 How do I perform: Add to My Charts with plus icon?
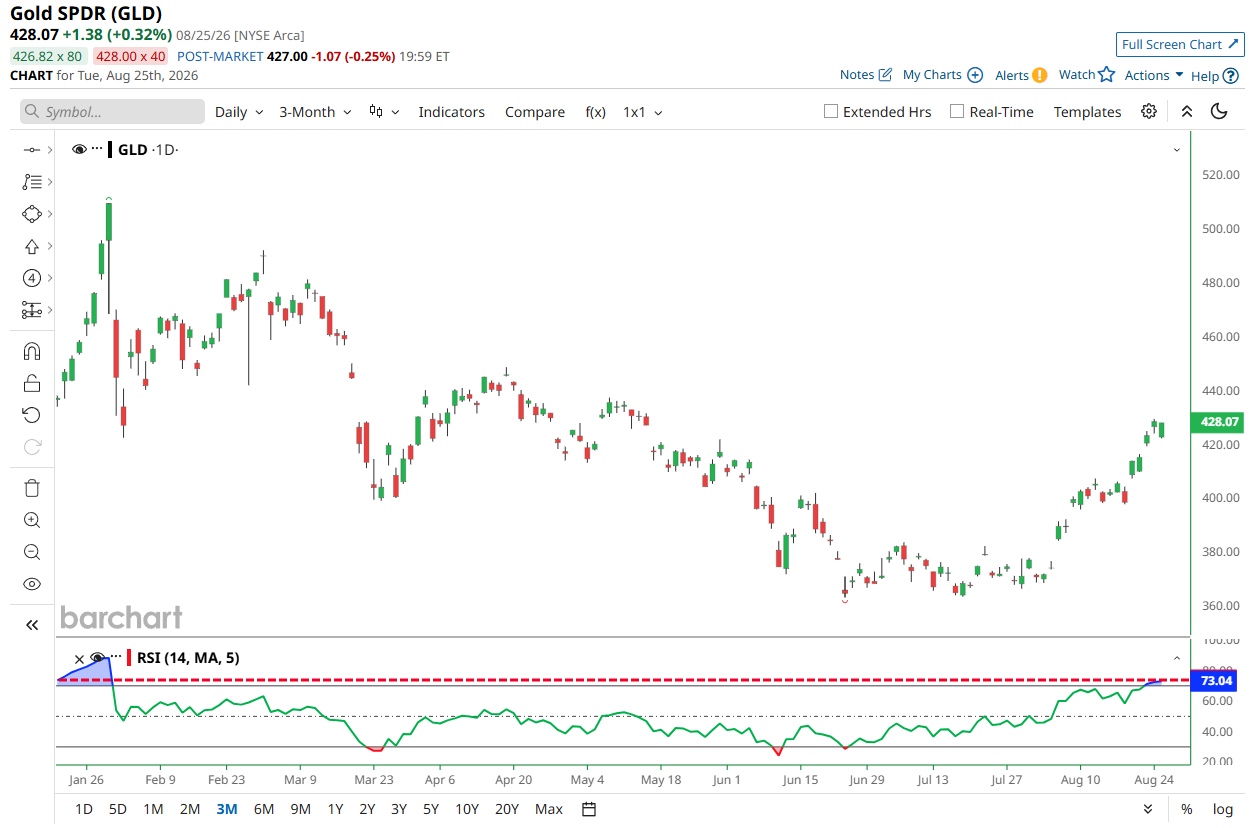coord(975,75)
